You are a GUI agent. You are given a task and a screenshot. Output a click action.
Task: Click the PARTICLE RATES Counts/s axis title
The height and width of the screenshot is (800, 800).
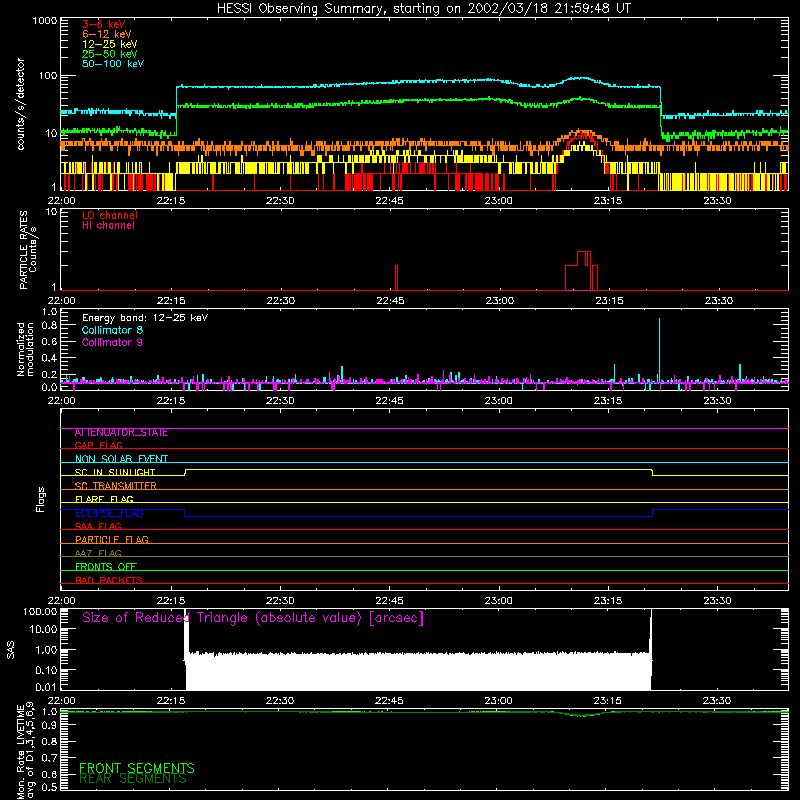(28, 250)
